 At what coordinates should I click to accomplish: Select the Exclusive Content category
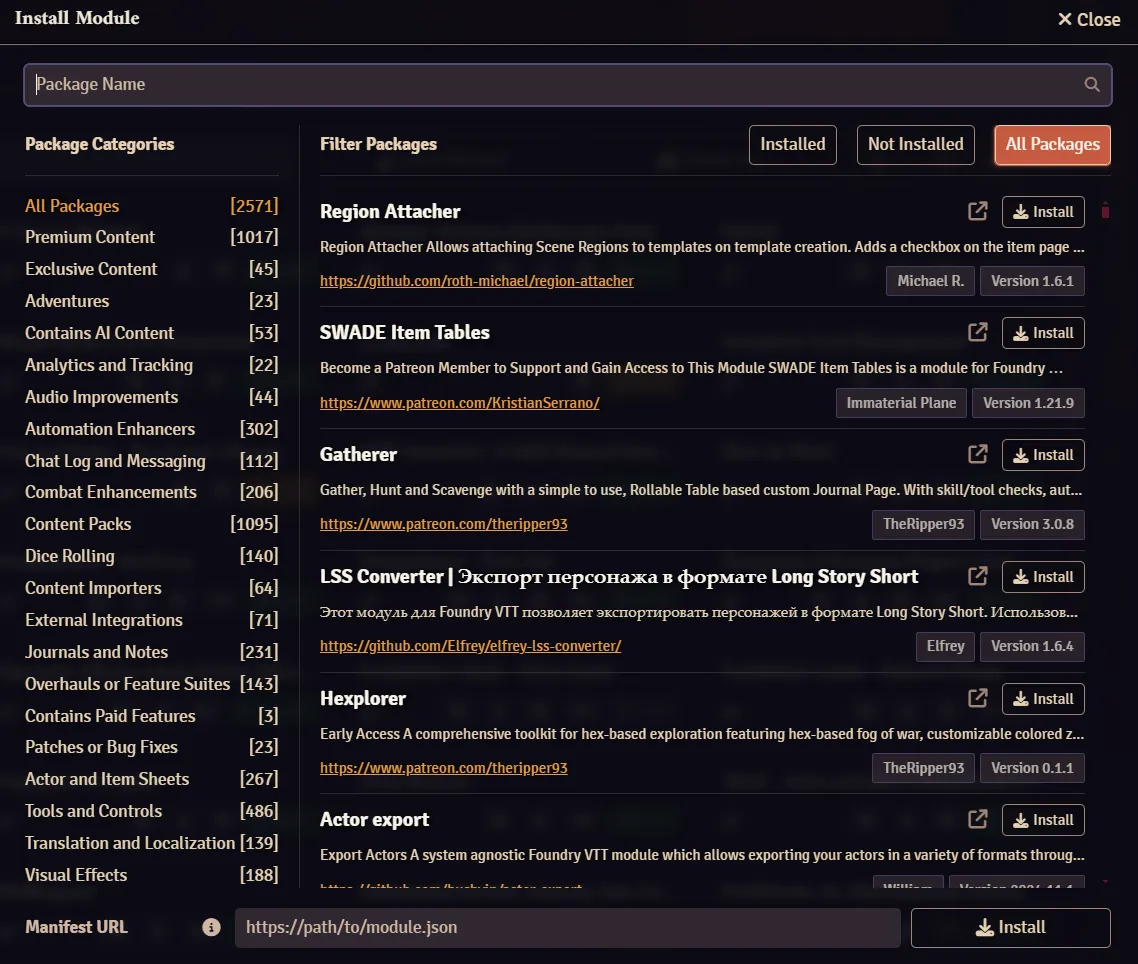152,269
